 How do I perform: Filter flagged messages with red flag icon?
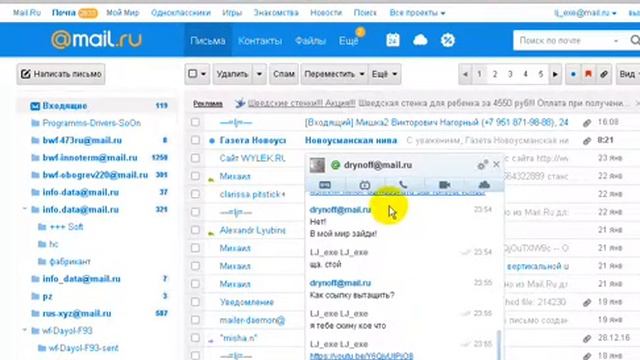pos(588,74)
